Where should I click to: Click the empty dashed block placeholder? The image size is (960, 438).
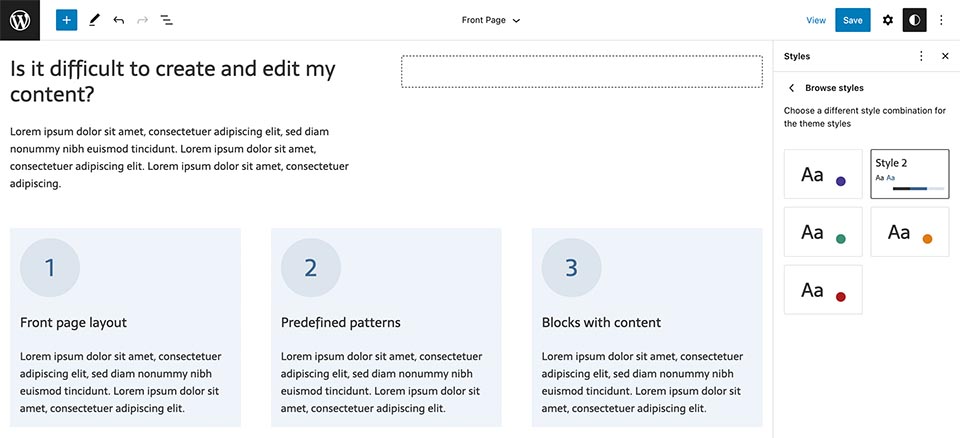pos(581,72)
